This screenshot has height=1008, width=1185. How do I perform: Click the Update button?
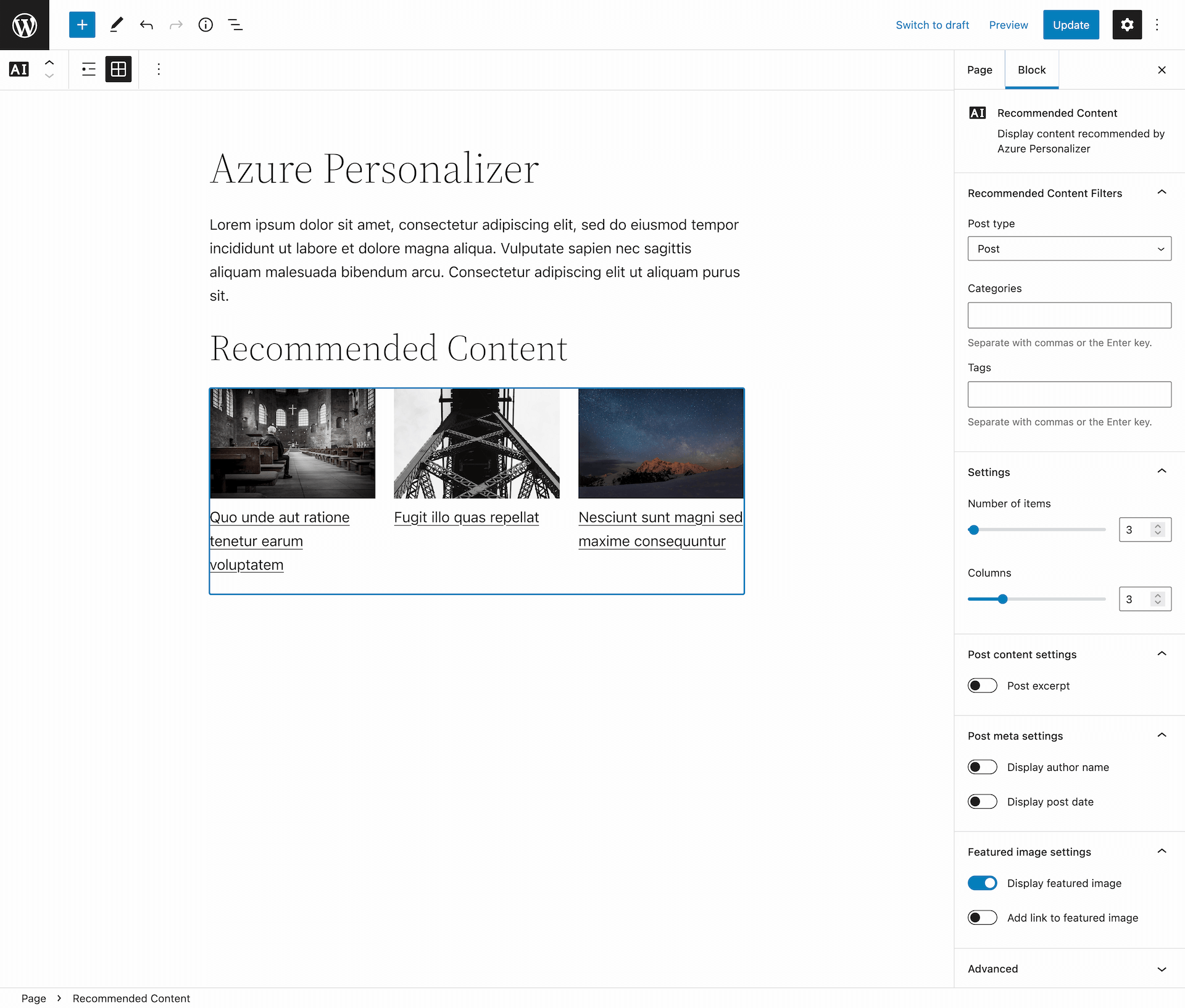1071,25
